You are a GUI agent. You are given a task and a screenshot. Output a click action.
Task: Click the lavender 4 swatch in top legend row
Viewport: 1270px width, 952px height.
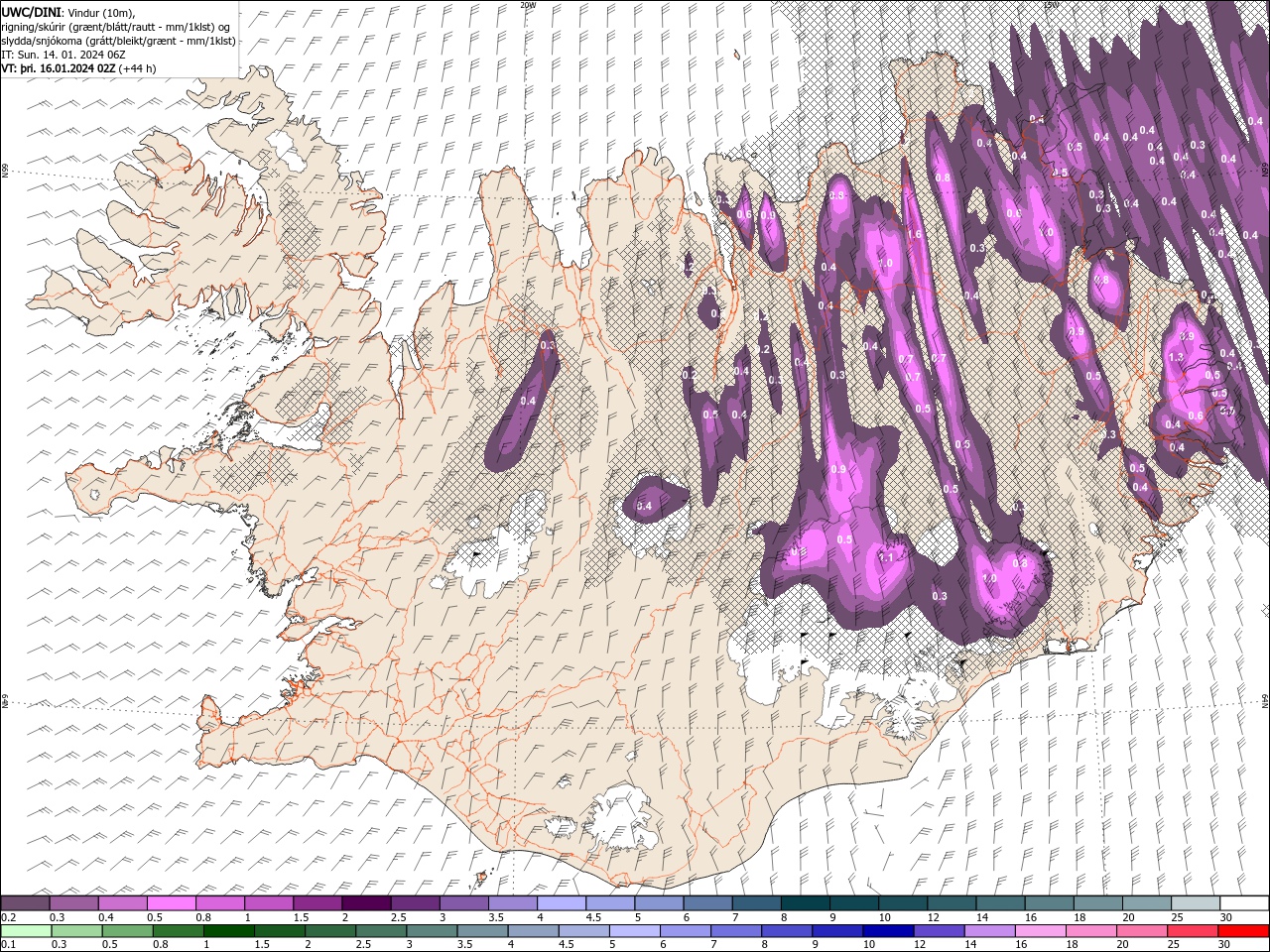561,903
